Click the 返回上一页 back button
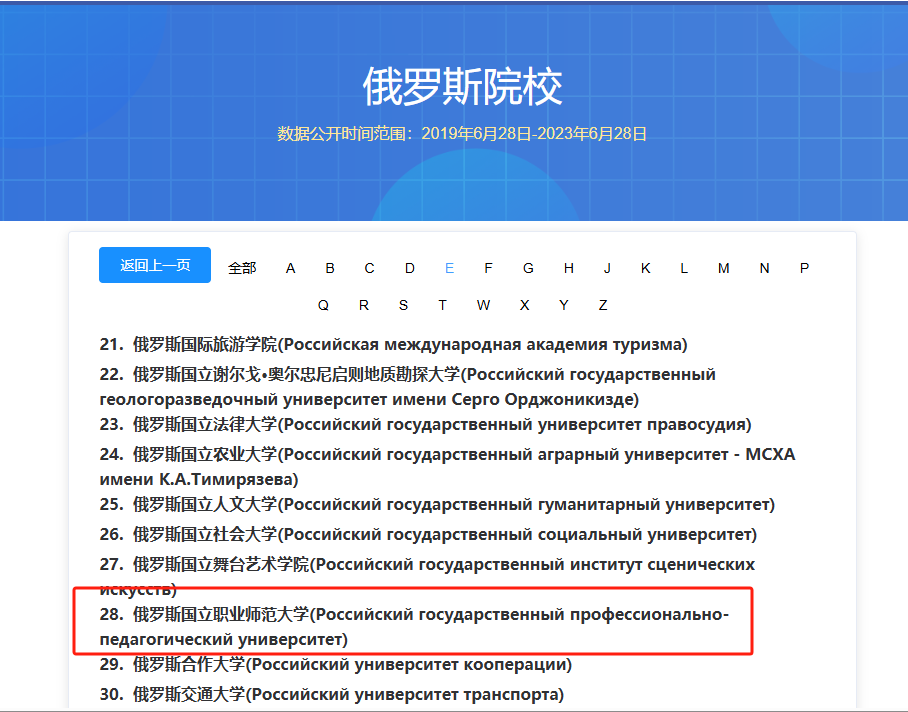 pos(154,264)
